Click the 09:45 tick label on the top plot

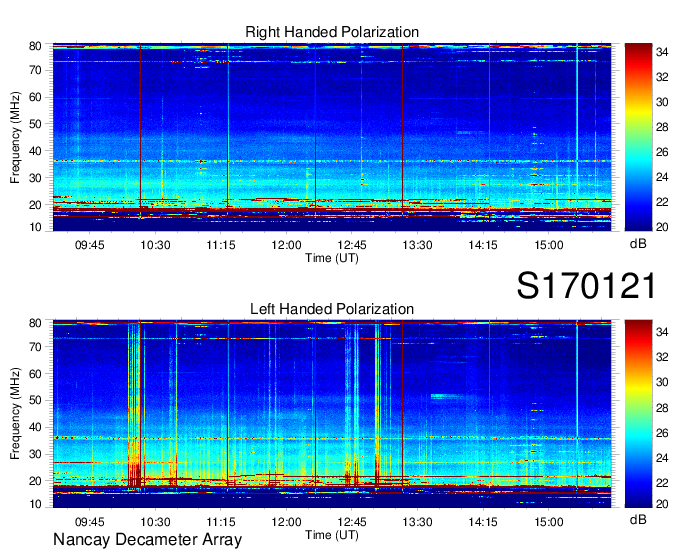pyautogui.click(x=90, y=245)
